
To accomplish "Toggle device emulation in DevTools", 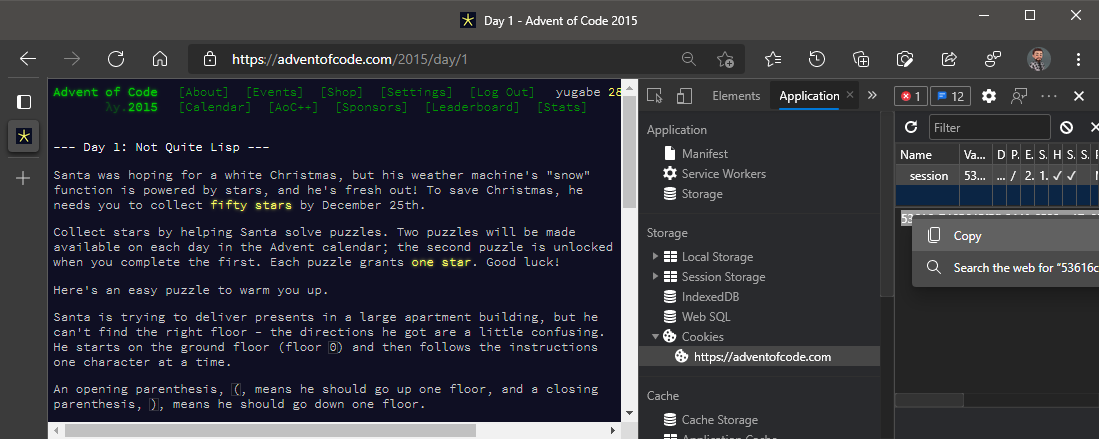I will click(685, 96).
